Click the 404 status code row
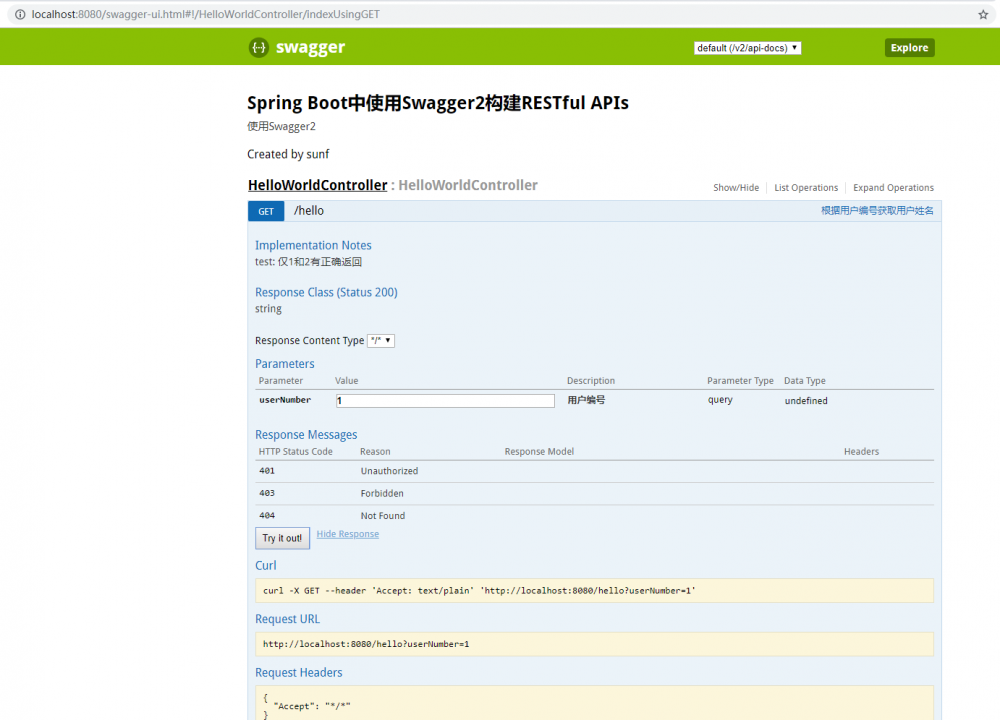 [594, 516]
